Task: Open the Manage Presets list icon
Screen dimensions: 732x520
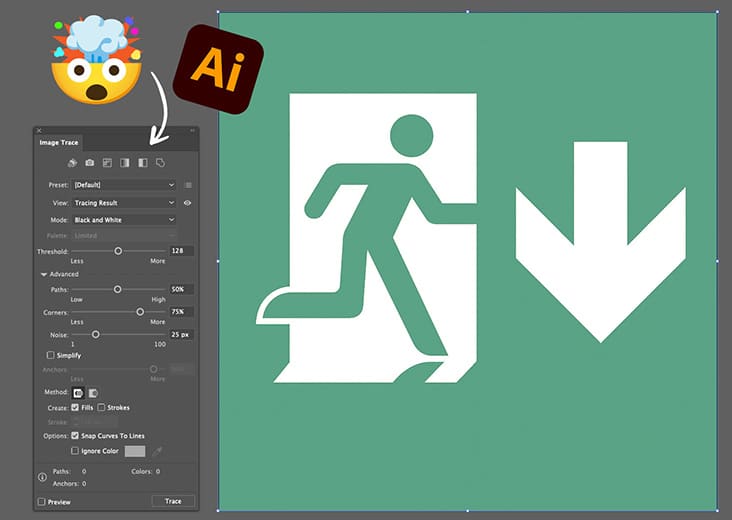Action: [189, 185]
